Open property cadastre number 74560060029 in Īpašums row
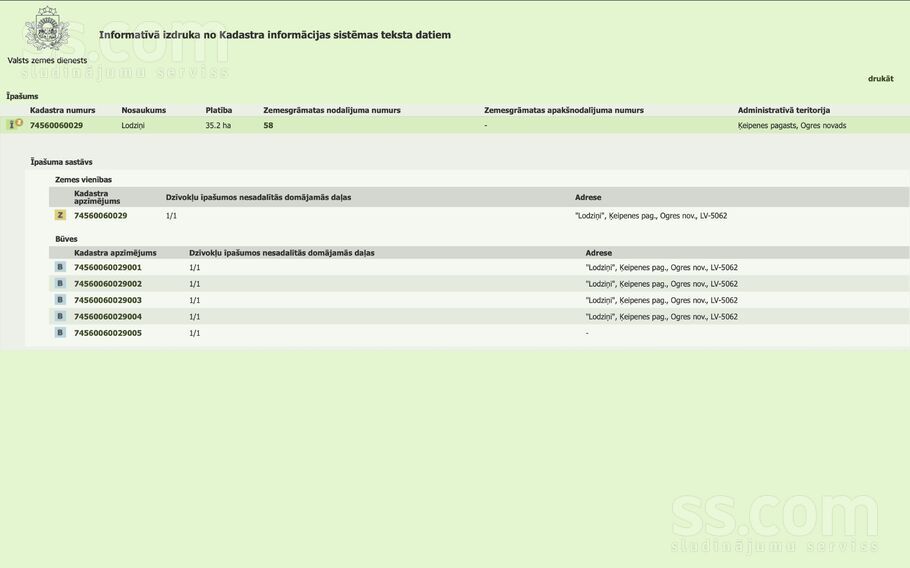 (x=56, y=126)
